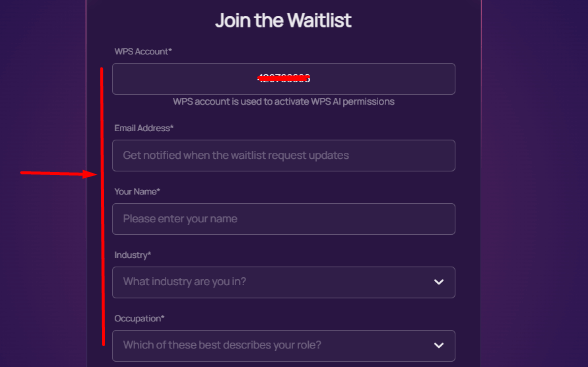Click the 'Industry*' label
Viewport: 588px width, 367px height.
click(133, 255)
